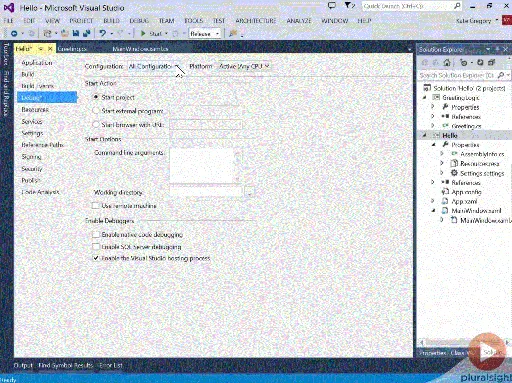Viewport: 512px width, 383px height.
Task: Click the Undo arrow icon
Action: click(x=103, y=33)
